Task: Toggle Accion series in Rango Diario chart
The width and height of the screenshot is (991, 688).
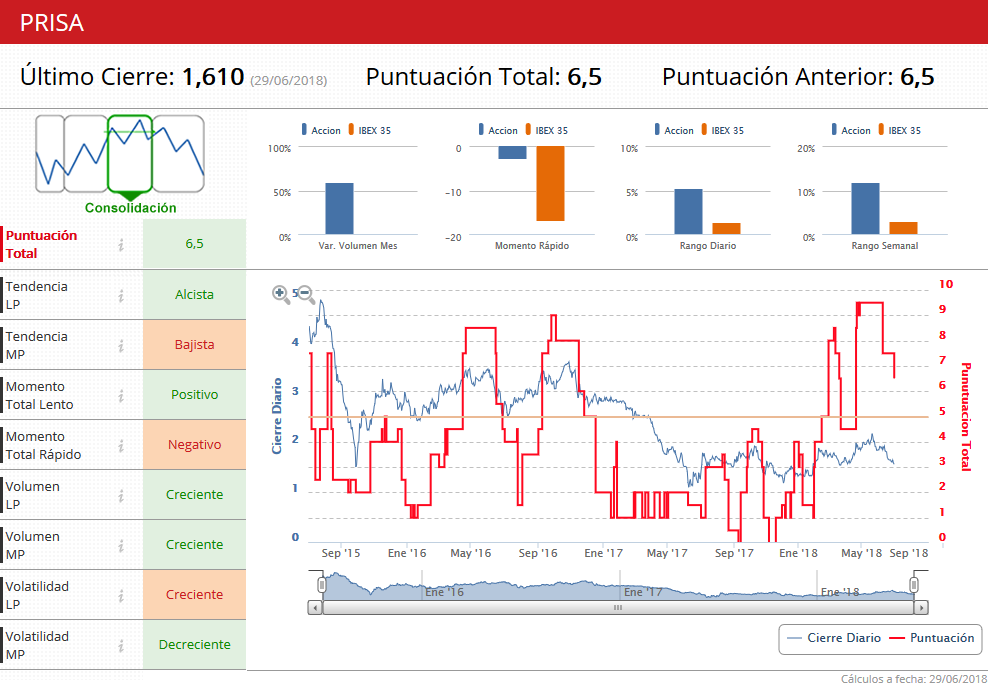Action: pyautogui.click(x=674, y=130)
